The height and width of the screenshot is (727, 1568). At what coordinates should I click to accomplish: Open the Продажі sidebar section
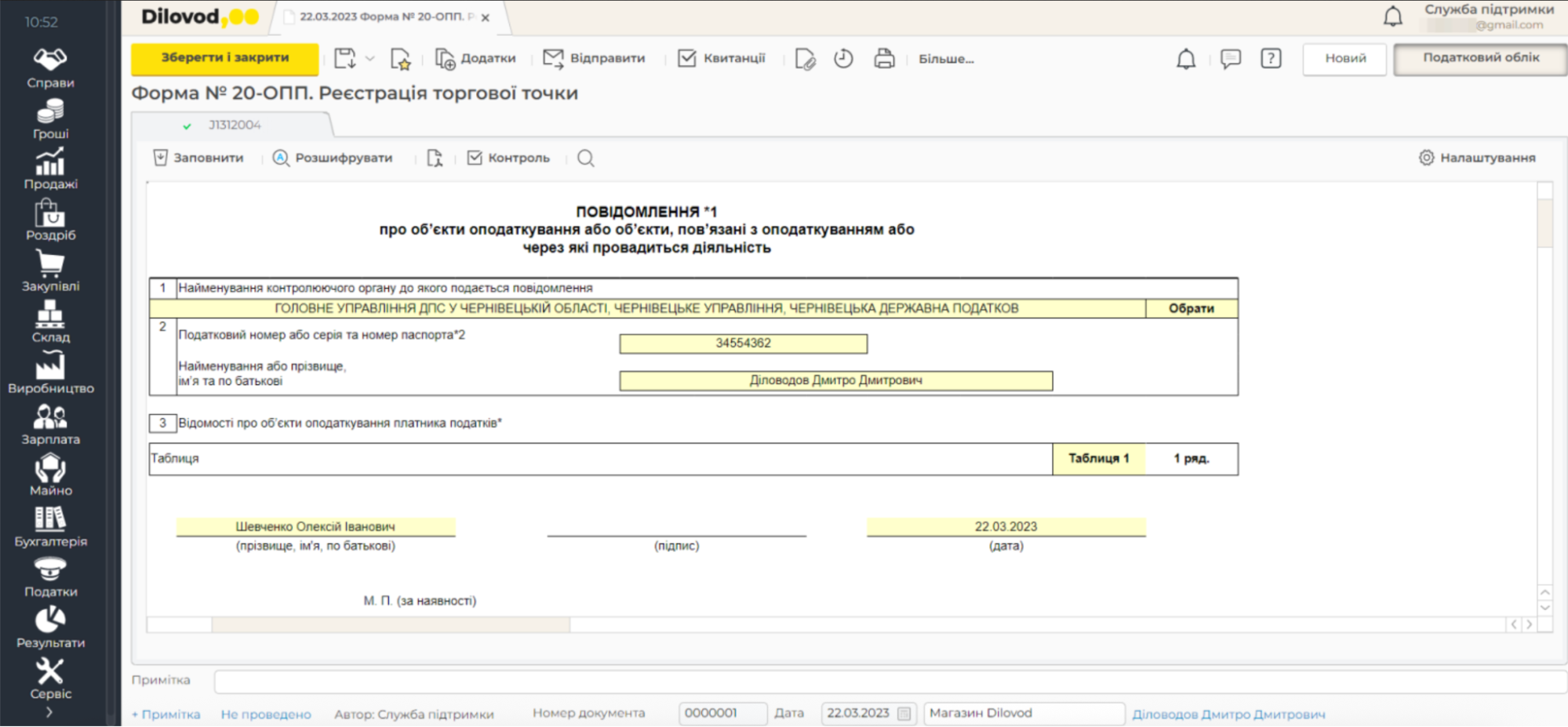tap(50, 169)
